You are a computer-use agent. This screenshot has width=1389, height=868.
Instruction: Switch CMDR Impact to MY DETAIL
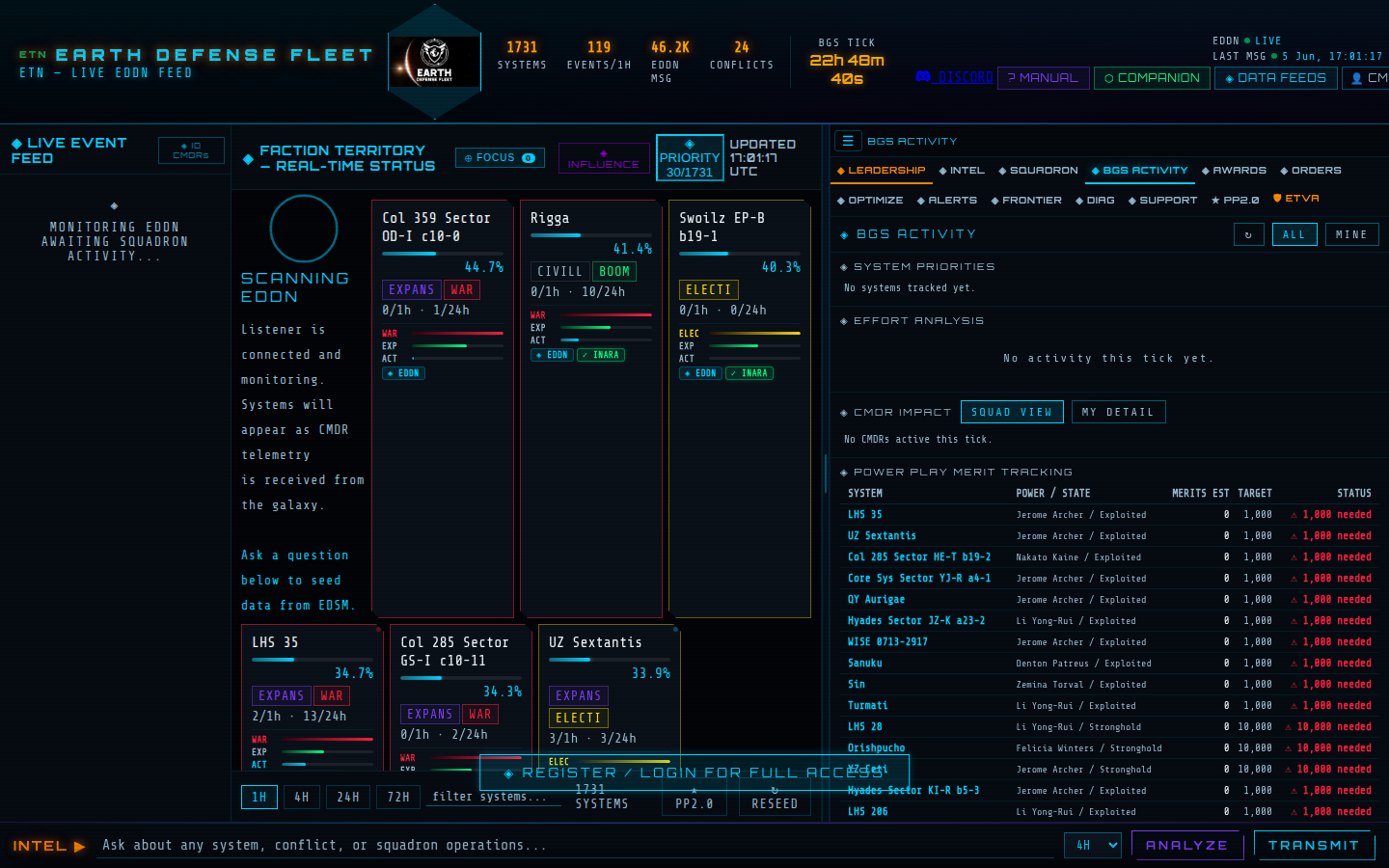1118,412
